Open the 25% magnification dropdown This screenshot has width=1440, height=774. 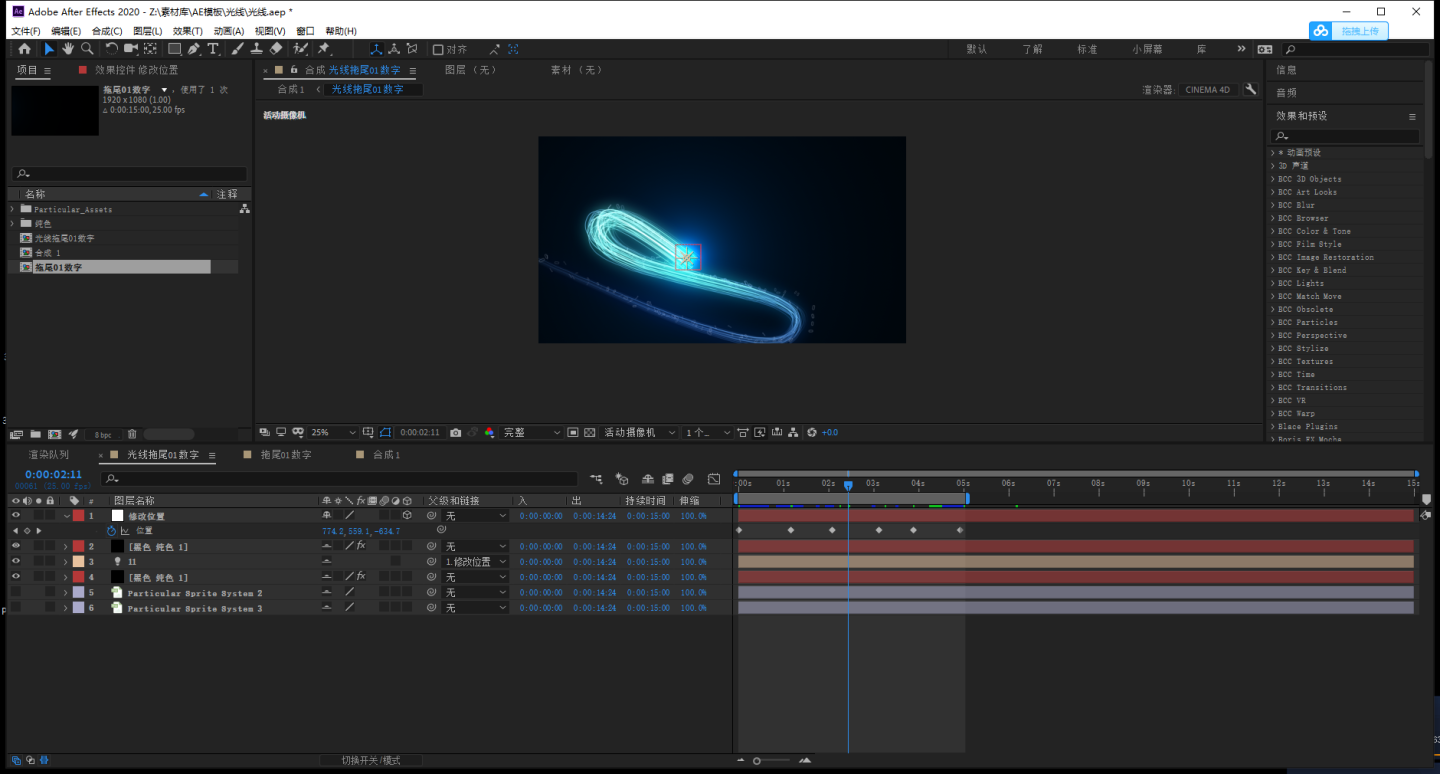pos(333,433)
